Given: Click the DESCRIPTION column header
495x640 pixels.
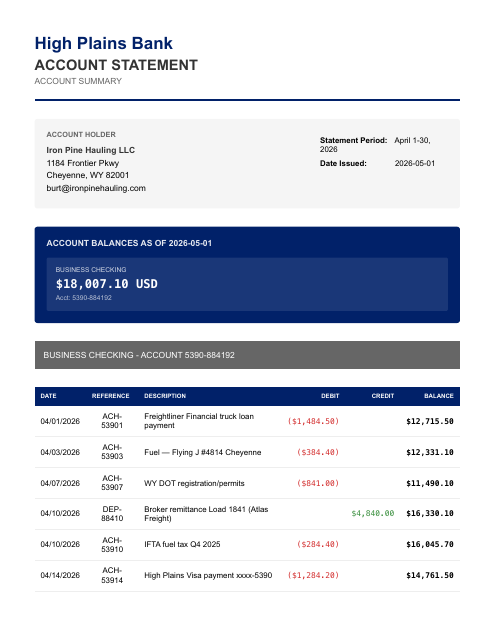Looking at the screenshot, I should tap(165, 396).
